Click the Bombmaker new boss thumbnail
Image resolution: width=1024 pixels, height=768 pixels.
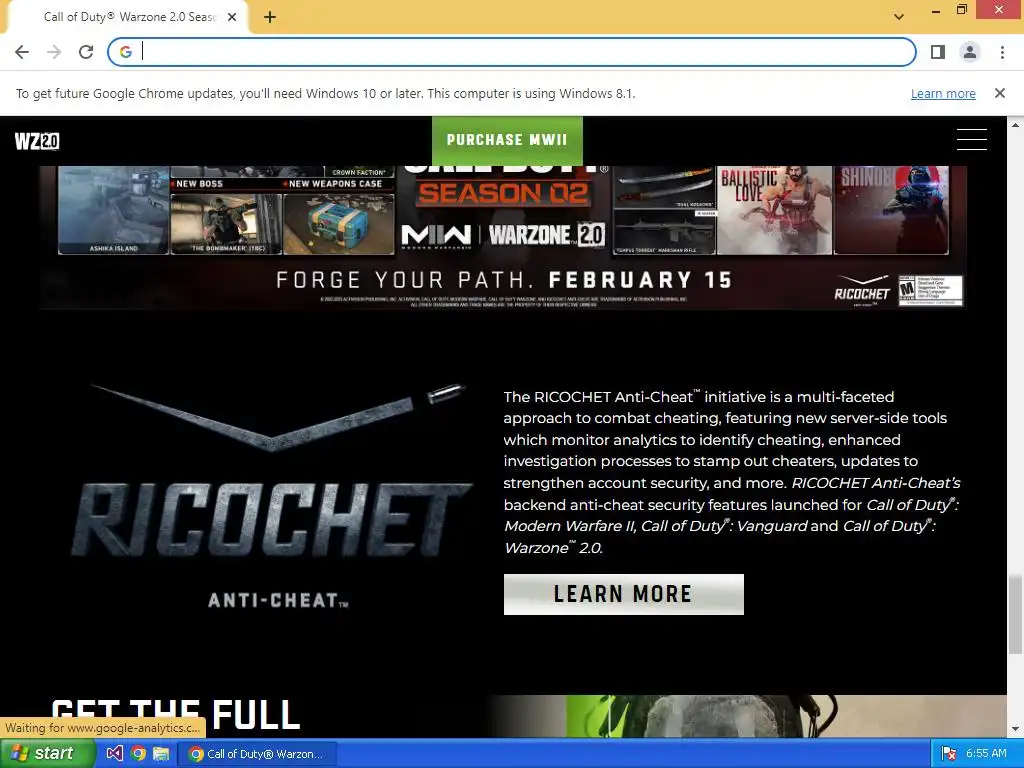click(226, 223)
